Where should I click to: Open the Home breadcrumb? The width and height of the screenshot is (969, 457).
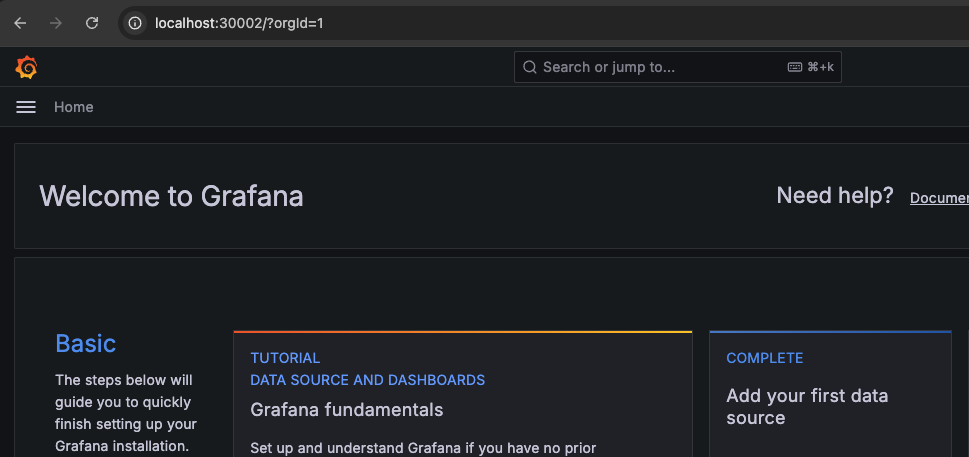coord(74,107)
